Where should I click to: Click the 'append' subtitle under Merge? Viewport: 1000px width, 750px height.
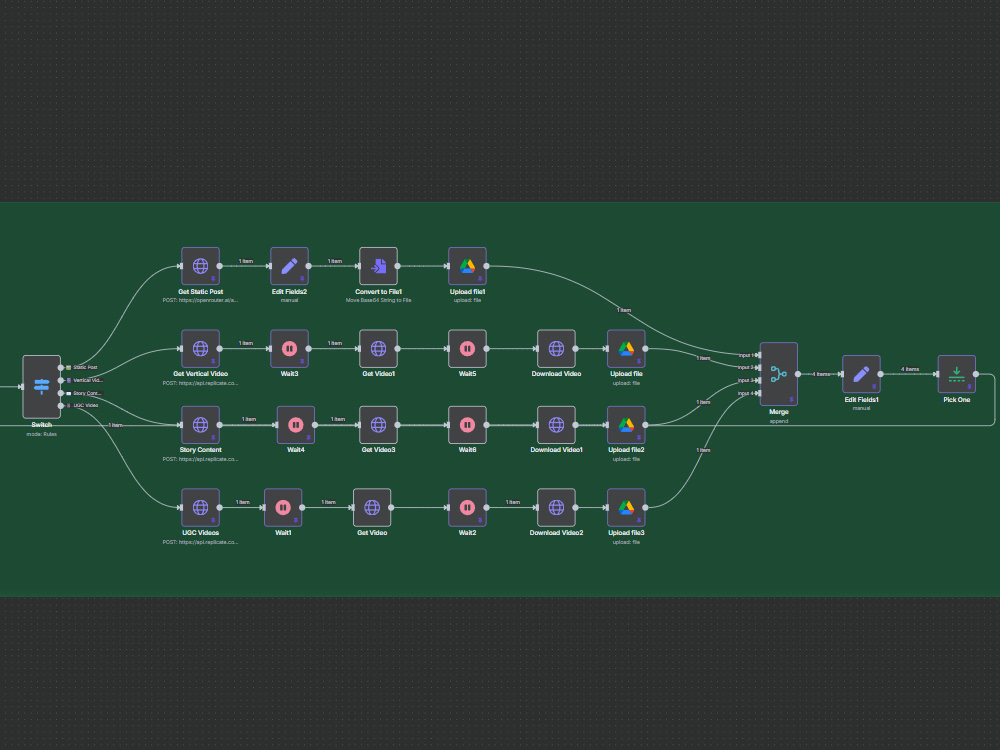point(779,421)
